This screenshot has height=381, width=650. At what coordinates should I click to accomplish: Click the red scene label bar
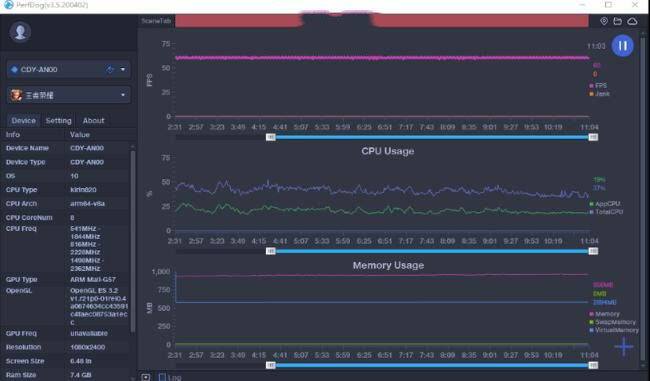[381, 21]
